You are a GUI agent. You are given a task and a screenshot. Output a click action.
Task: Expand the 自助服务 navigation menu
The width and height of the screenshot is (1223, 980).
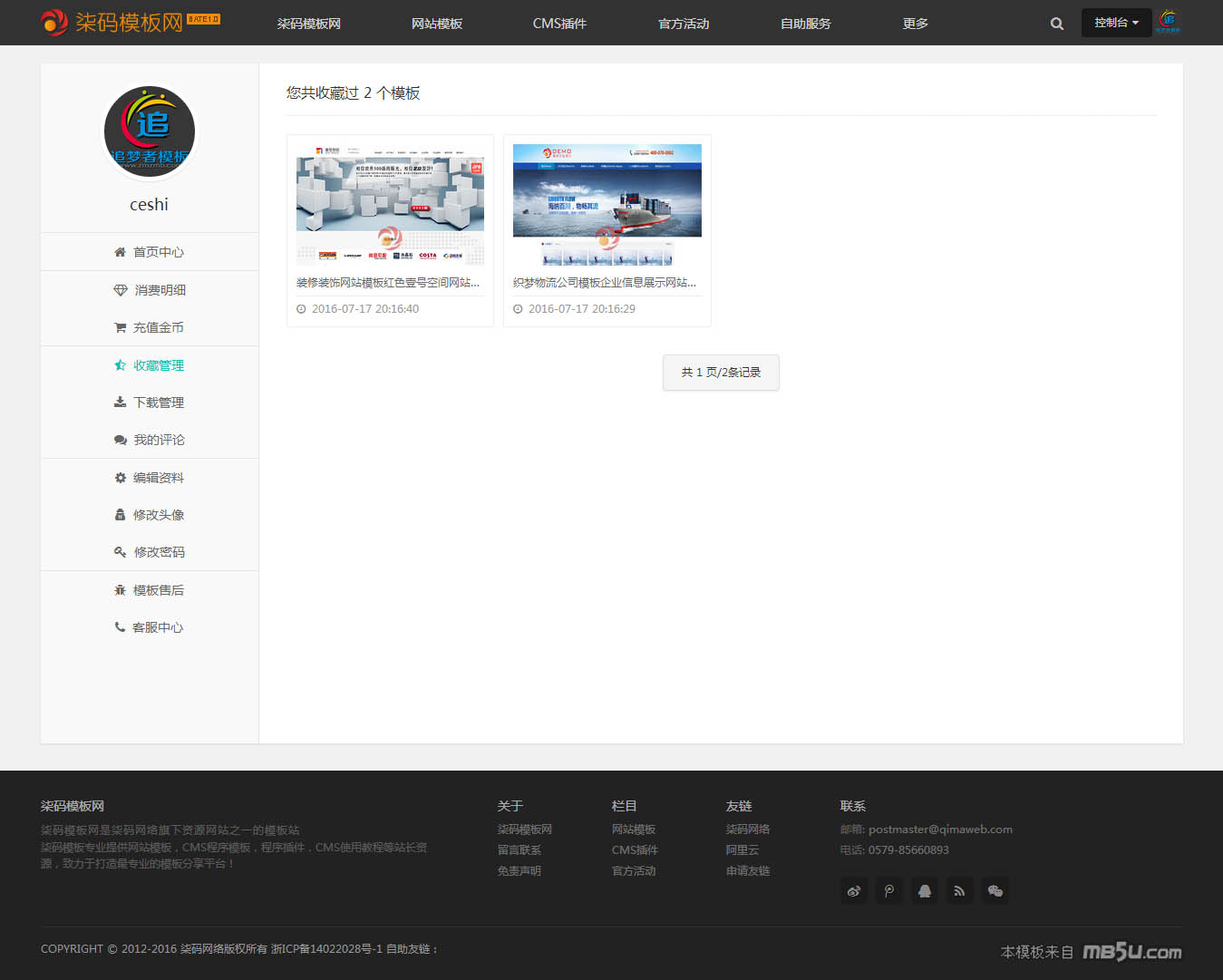[x=805, y=24]
